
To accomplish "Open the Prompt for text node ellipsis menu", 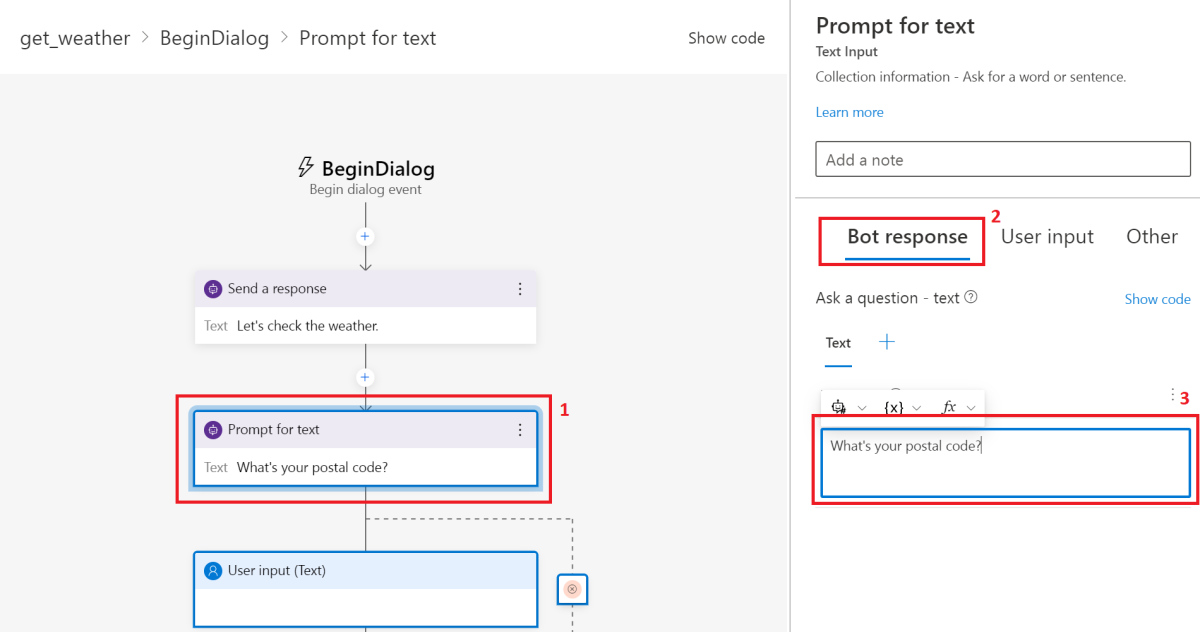I will click(x=520, y=429).
